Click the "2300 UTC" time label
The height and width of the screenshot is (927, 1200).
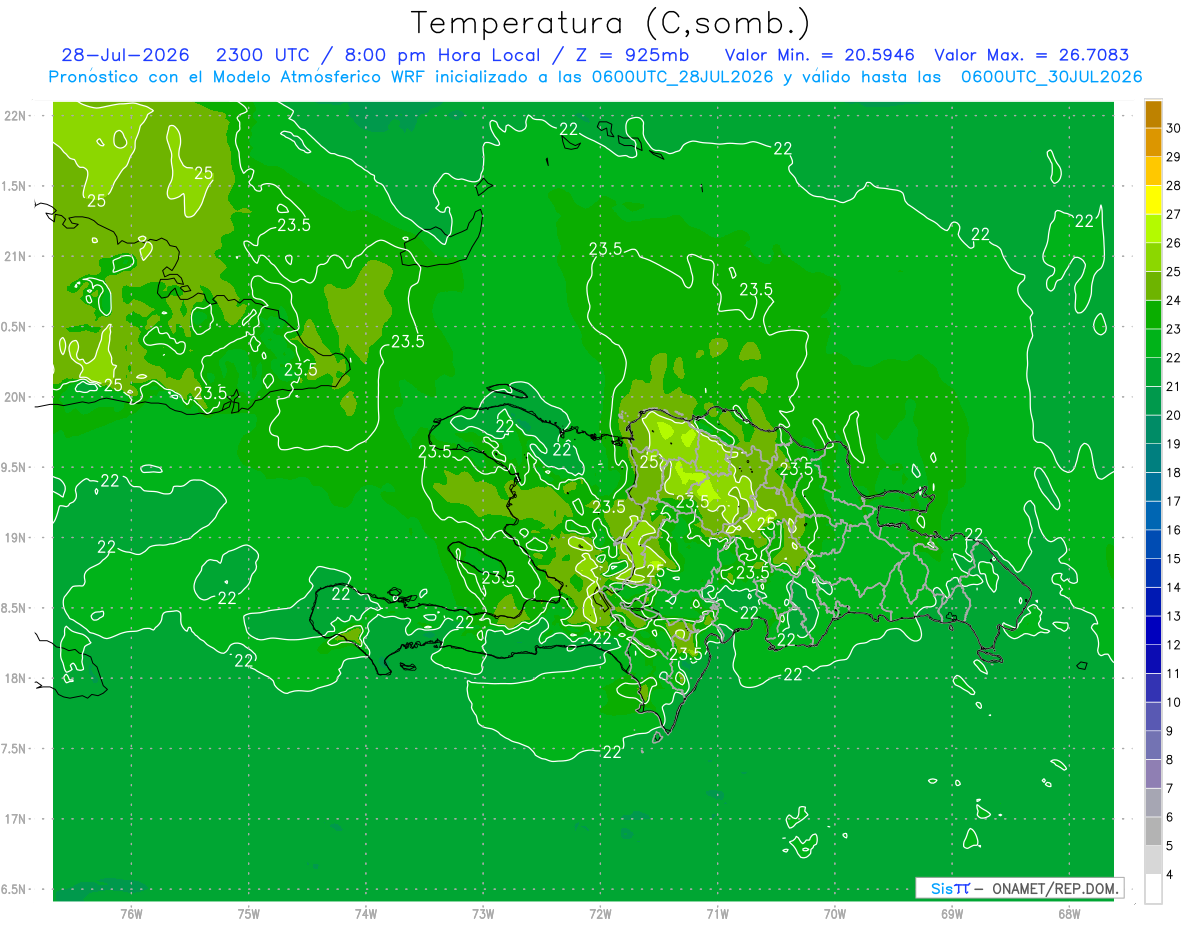click(x=265, y=56)
